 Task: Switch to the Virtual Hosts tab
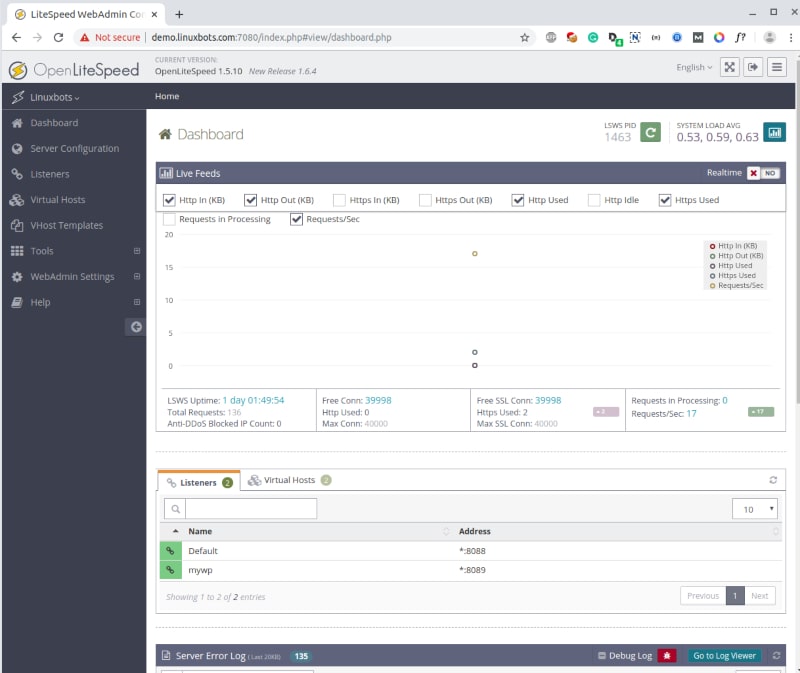pos(289,480)
